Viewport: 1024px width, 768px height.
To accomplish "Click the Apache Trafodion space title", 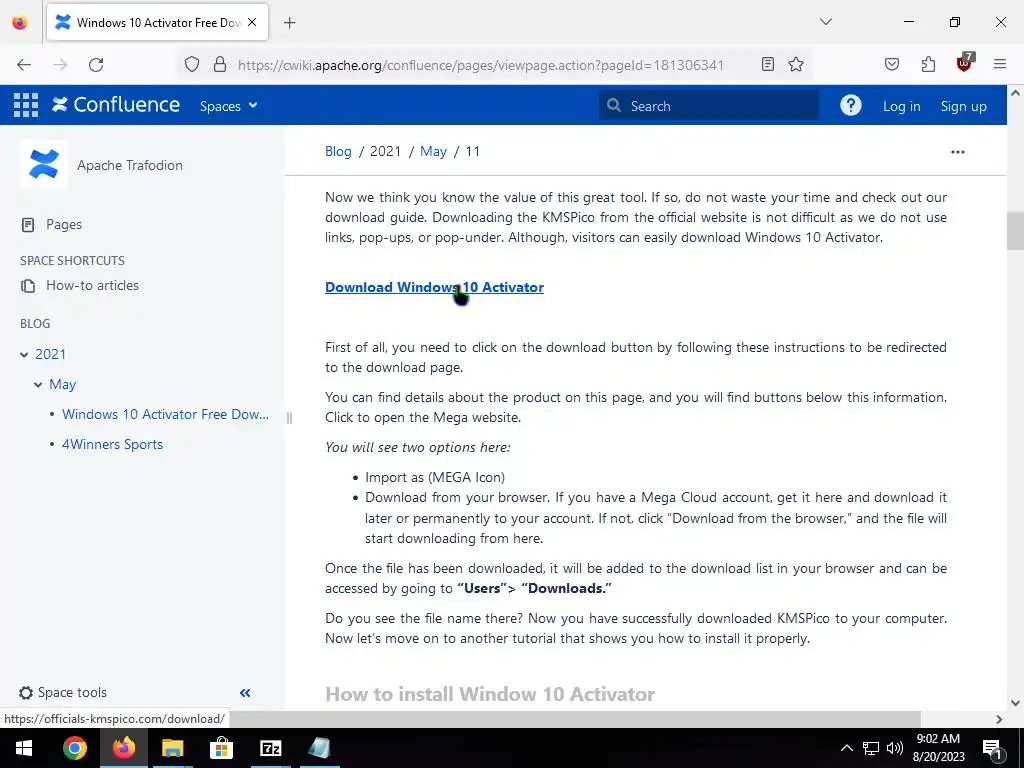I will coord(130,165).
